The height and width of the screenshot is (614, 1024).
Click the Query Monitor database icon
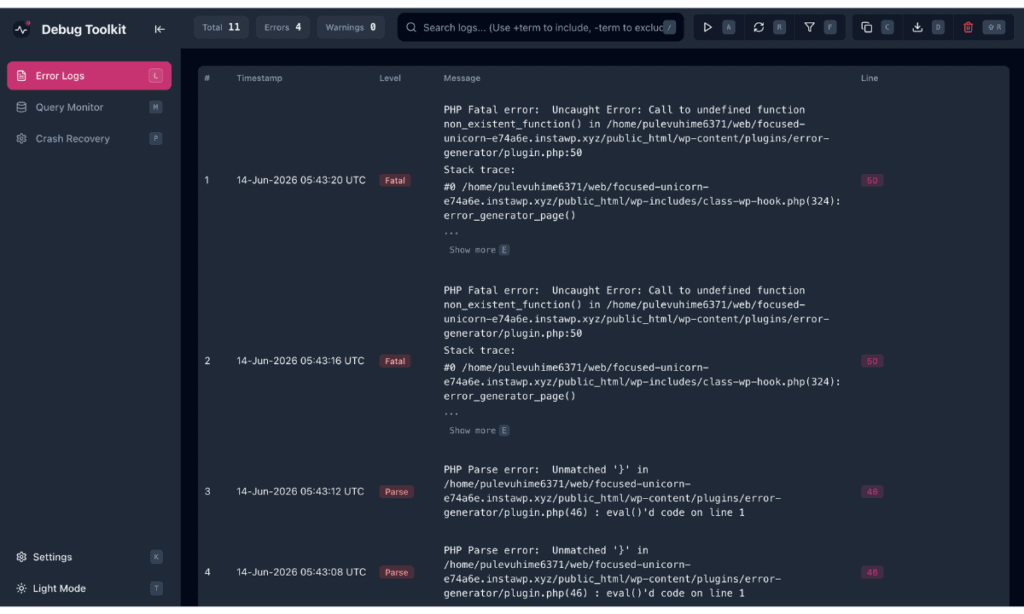coord(22,107)
